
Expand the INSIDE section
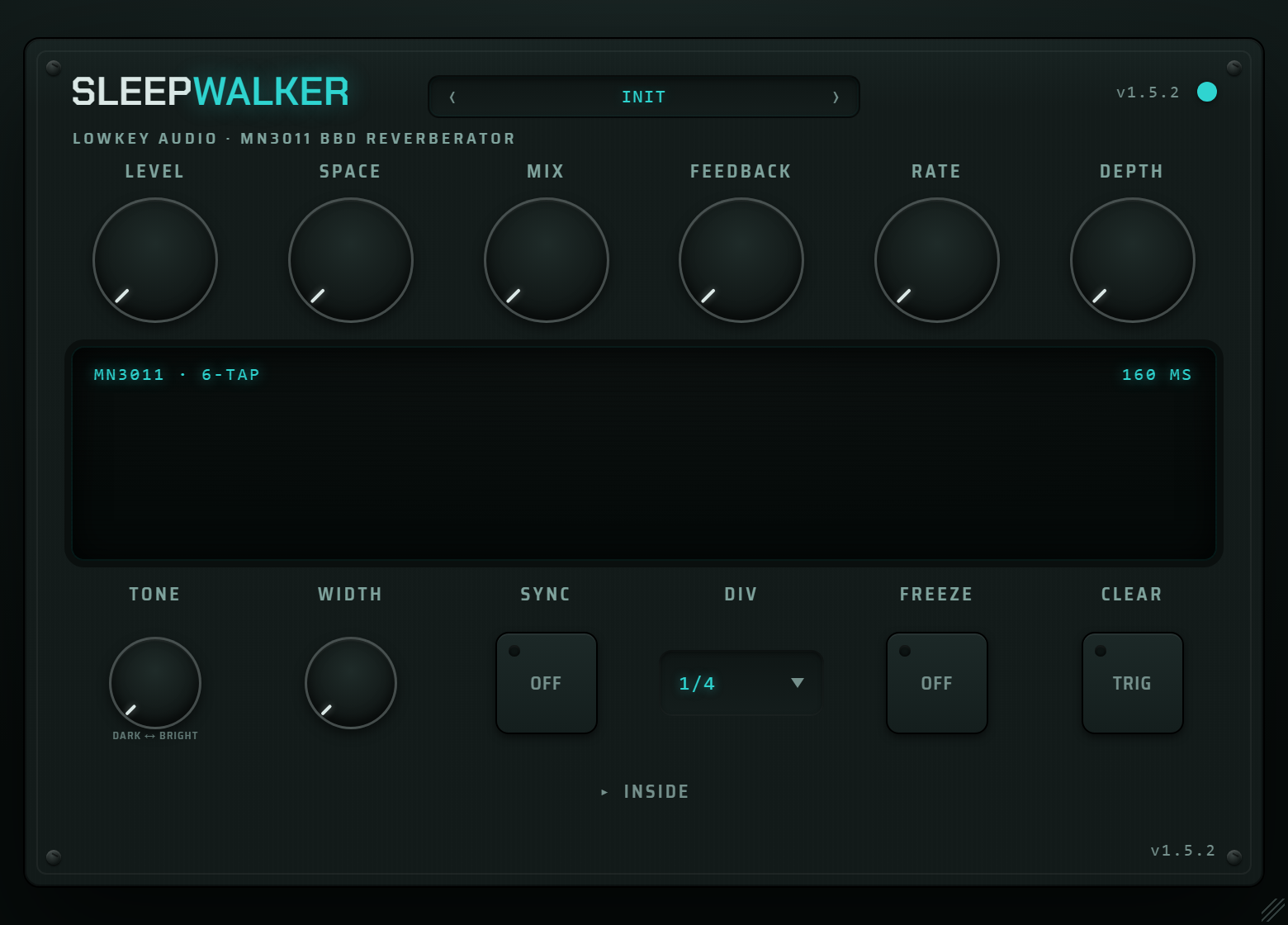pos(645,792)
